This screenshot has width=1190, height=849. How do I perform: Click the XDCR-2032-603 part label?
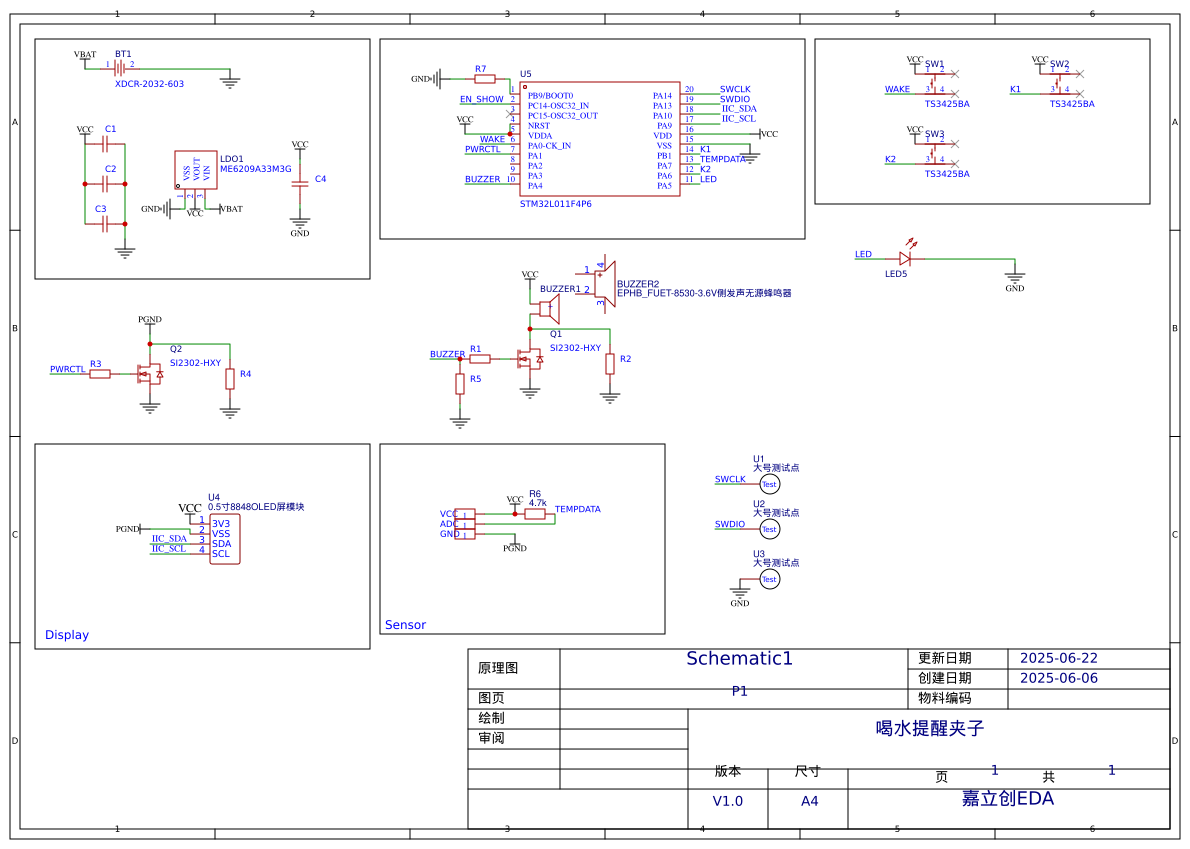click(150, 84)
